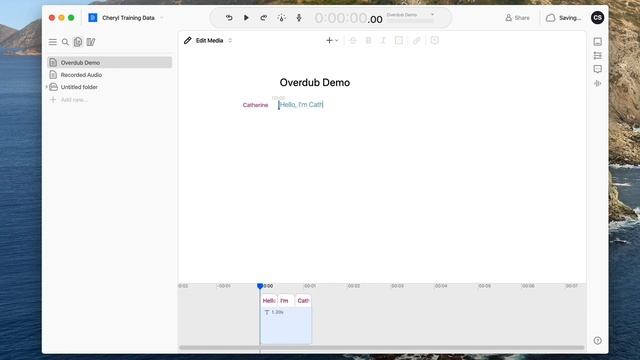Click the playhead marker on the timeline
640x360 pixels.
pyautogui.click(x=260, y=286)
